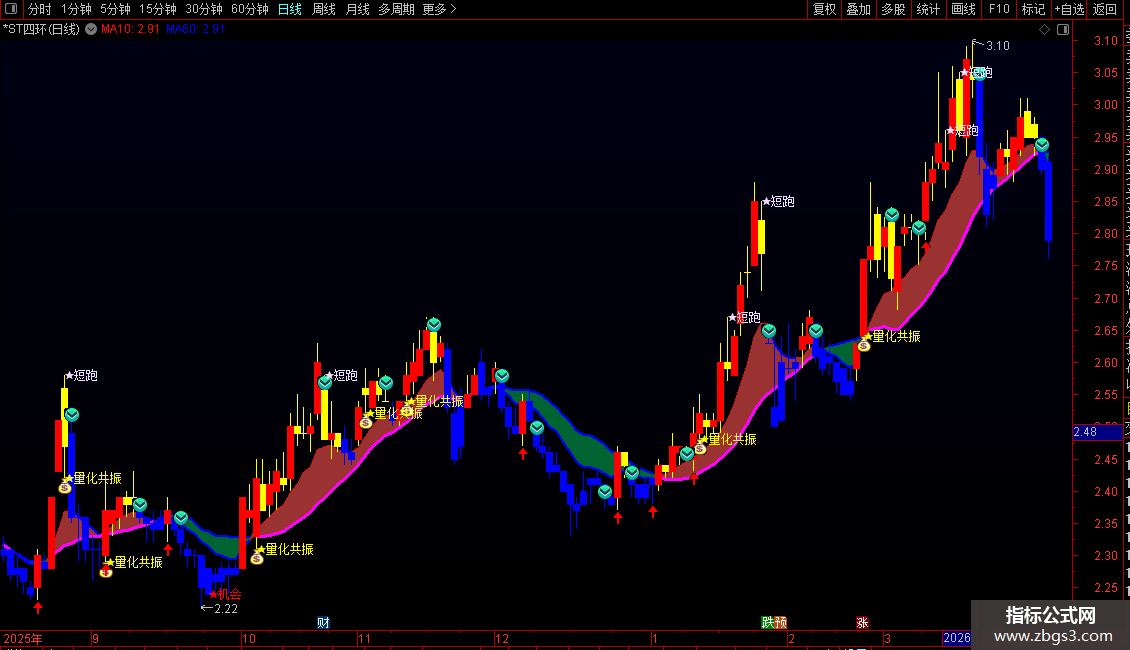Open the 多股 multi-stock view
Image resolution: width=1130 pixels, height=650 pixels.
tap(893, 9)
